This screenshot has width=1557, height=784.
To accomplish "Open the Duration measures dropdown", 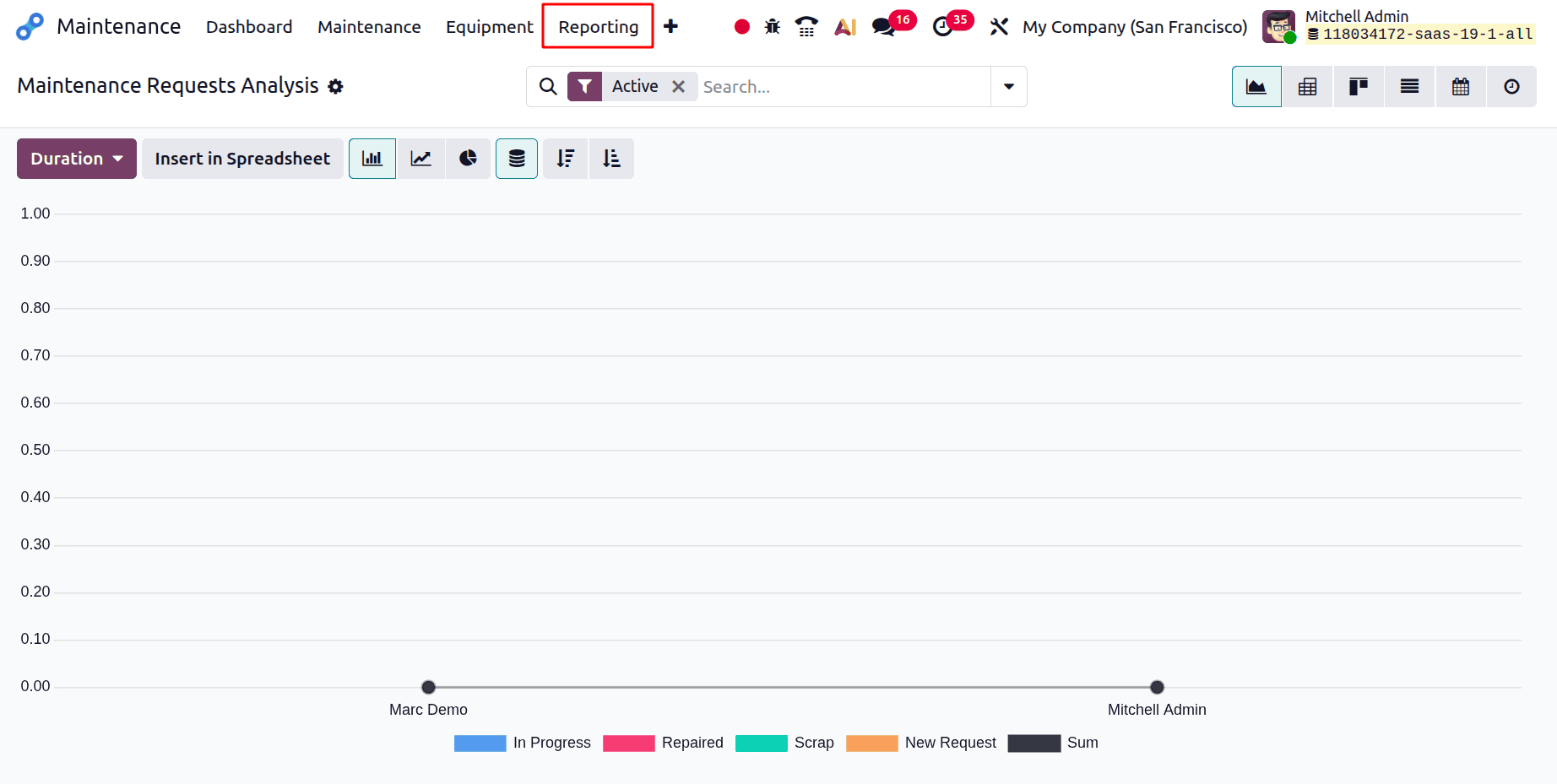I will point(77,159).
